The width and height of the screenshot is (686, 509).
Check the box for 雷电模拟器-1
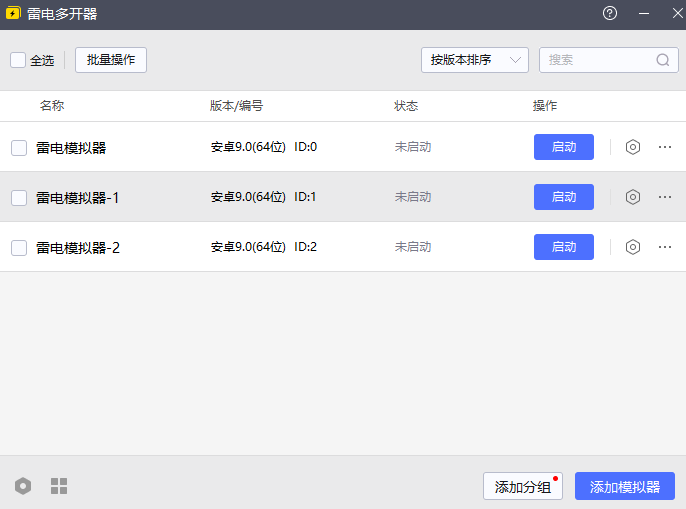(19, 198)
